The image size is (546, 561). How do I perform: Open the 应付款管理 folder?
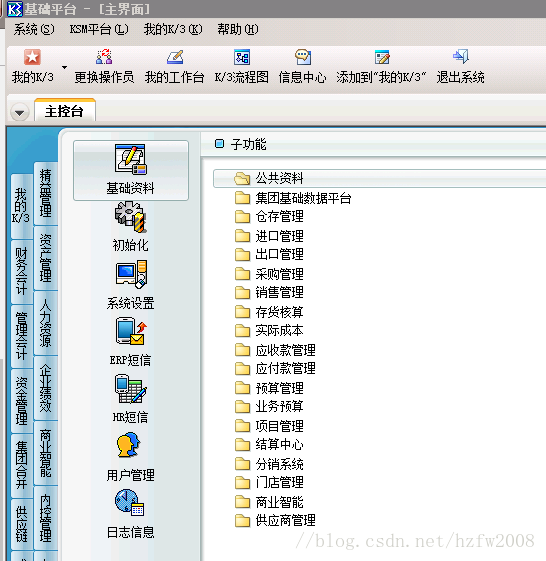tap(276, 369)
